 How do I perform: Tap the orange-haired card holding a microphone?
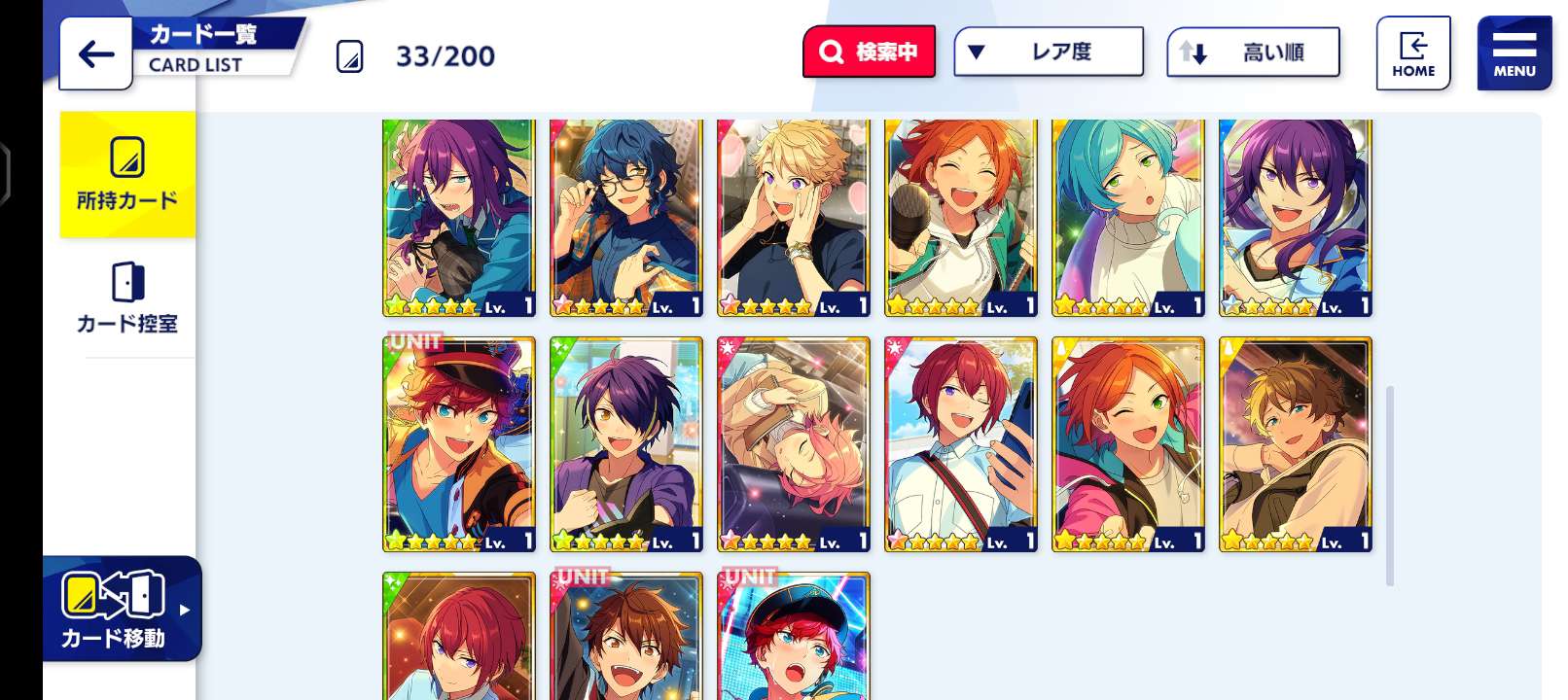961,219
